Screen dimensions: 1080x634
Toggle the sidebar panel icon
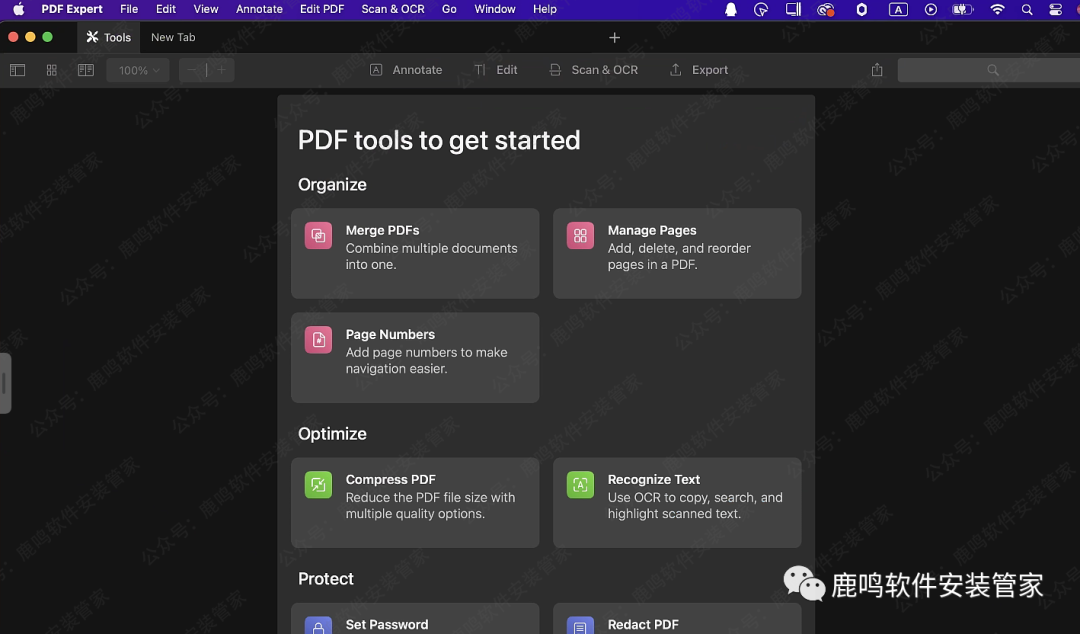(x=17, y=70)
